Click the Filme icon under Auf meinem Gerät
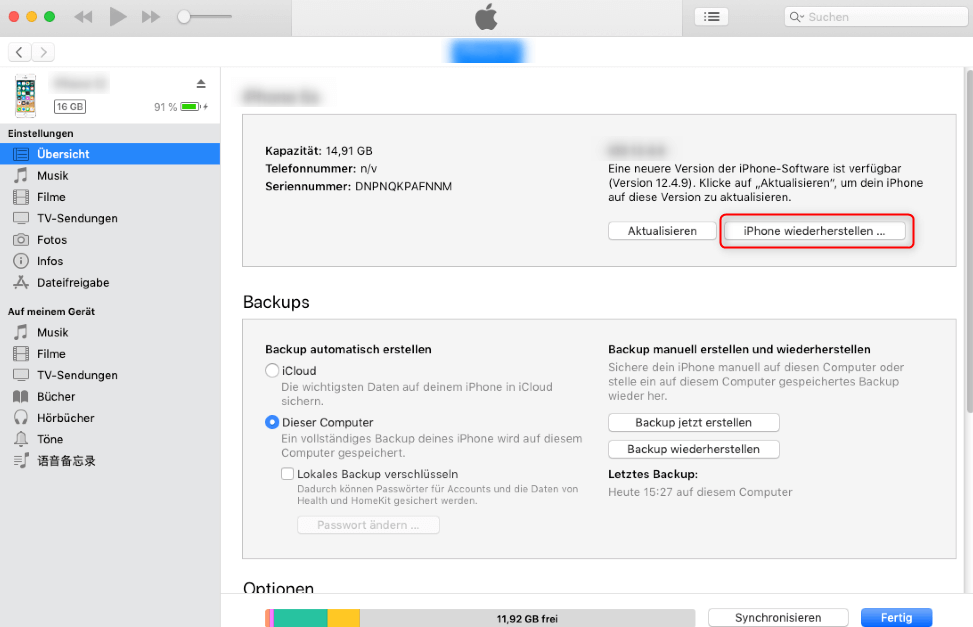 coord(21,354)
